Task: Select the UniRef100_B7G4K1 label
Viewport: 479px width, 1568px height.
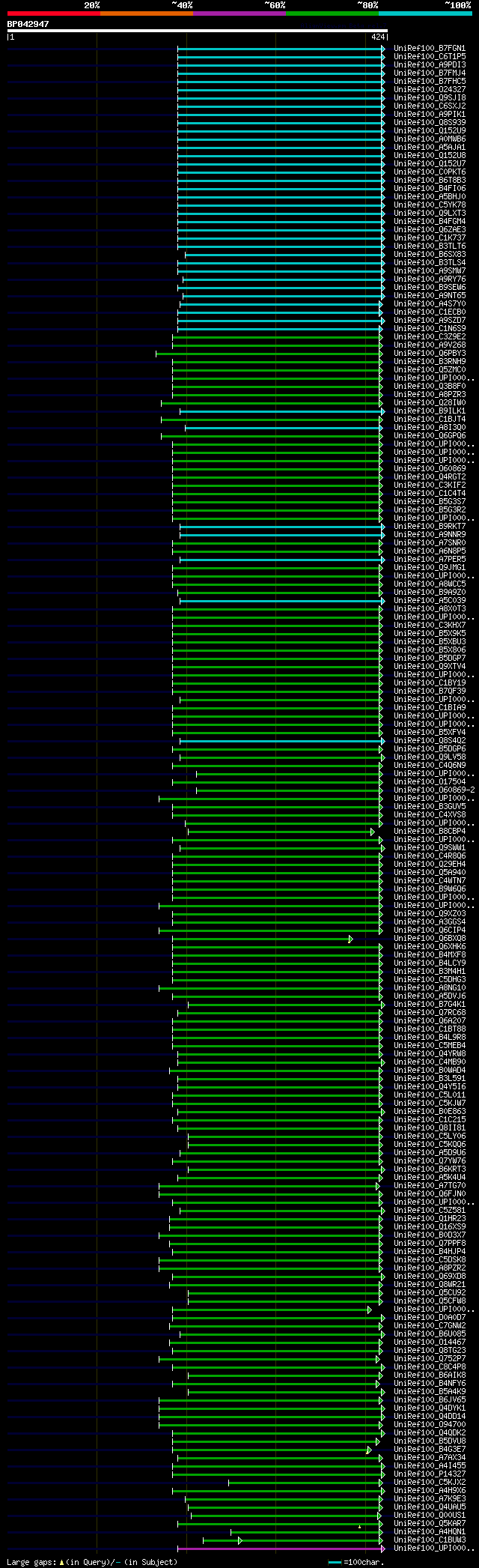Action: [x=430, y=1005]
